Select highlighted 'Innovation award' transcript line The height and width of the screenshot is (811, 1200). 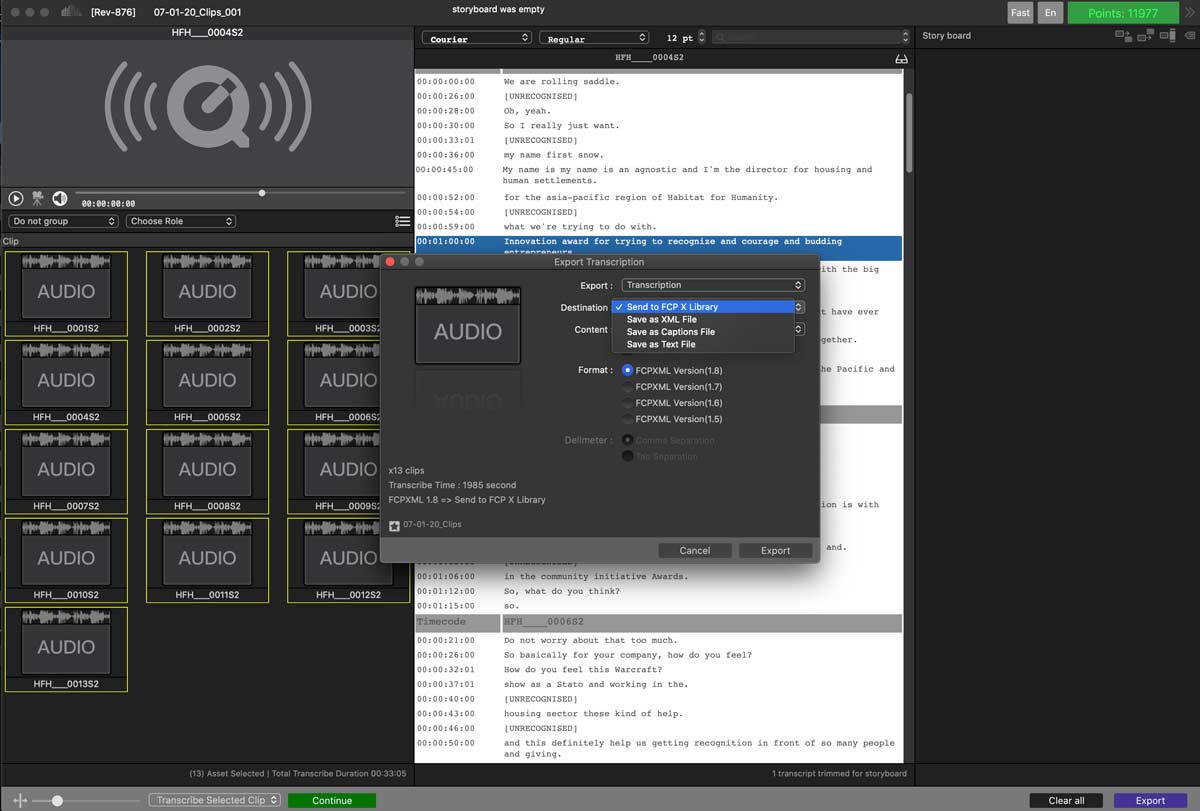658,247
